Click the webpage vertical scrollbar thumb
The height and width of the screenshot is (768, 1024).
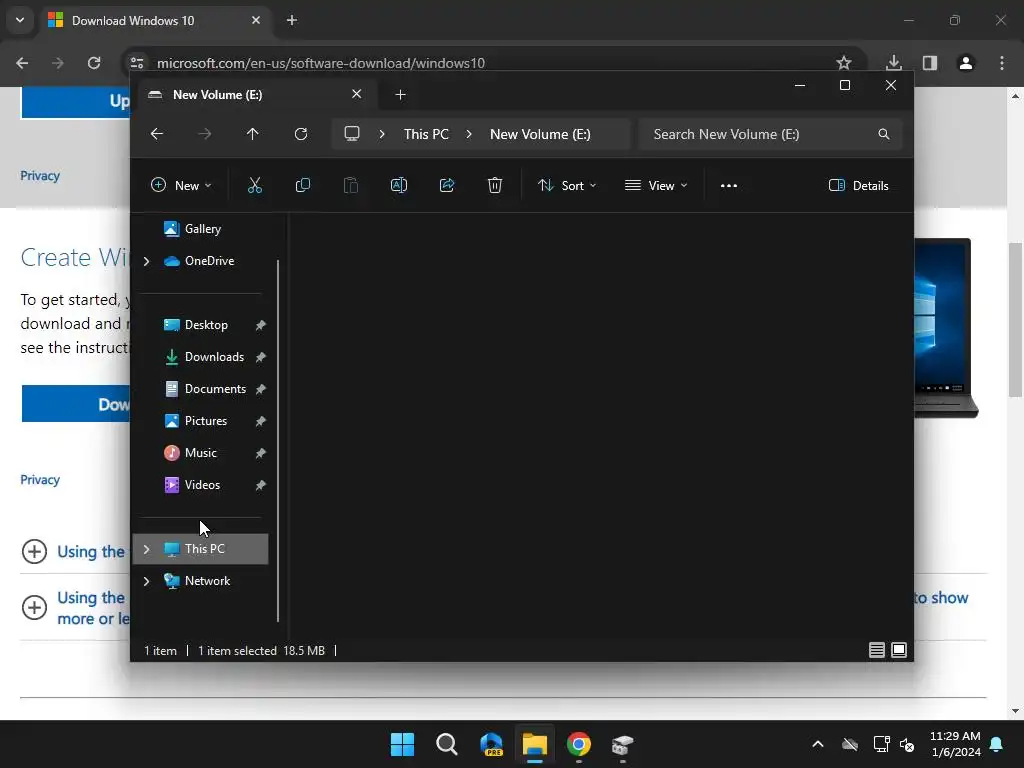coord(1015,319)
